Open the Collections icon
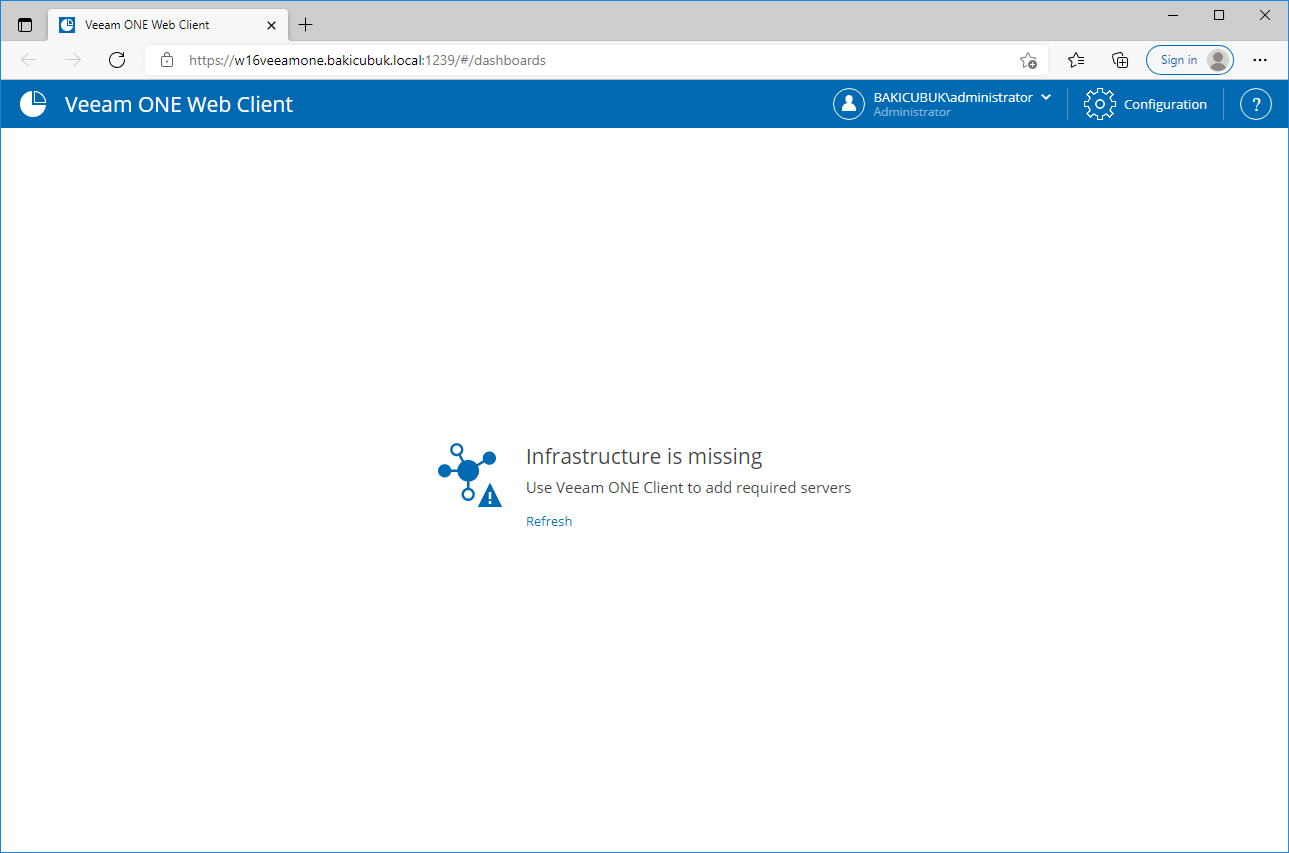 pyautogui.click(x=1120, y=60)
